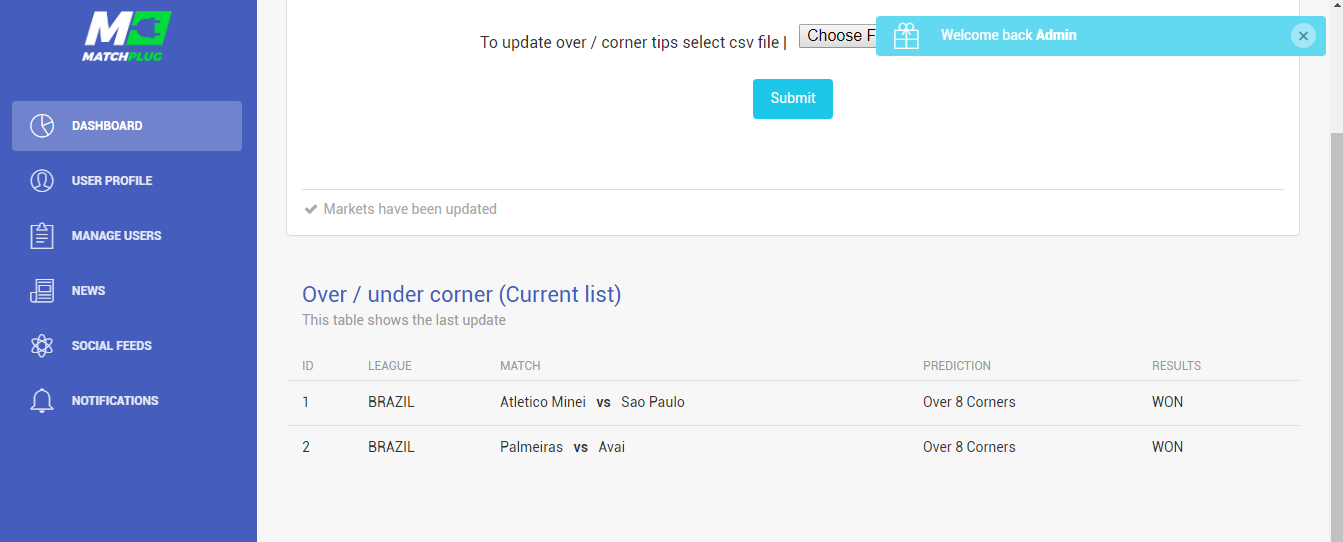1343x542 pixels.
Task: Click the News newspaper icon
Action: click(x=42, y=291)
